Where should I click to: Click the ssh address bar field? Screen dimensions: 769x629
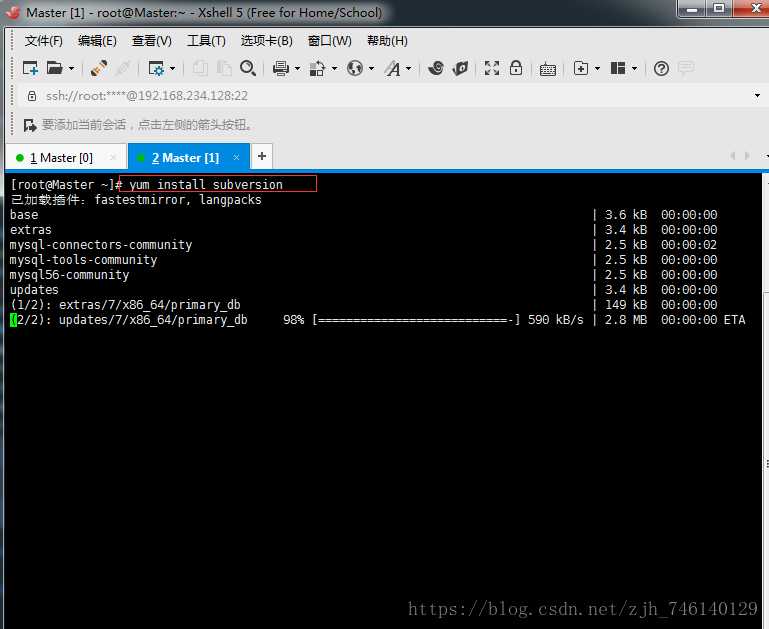click(392, 96)
